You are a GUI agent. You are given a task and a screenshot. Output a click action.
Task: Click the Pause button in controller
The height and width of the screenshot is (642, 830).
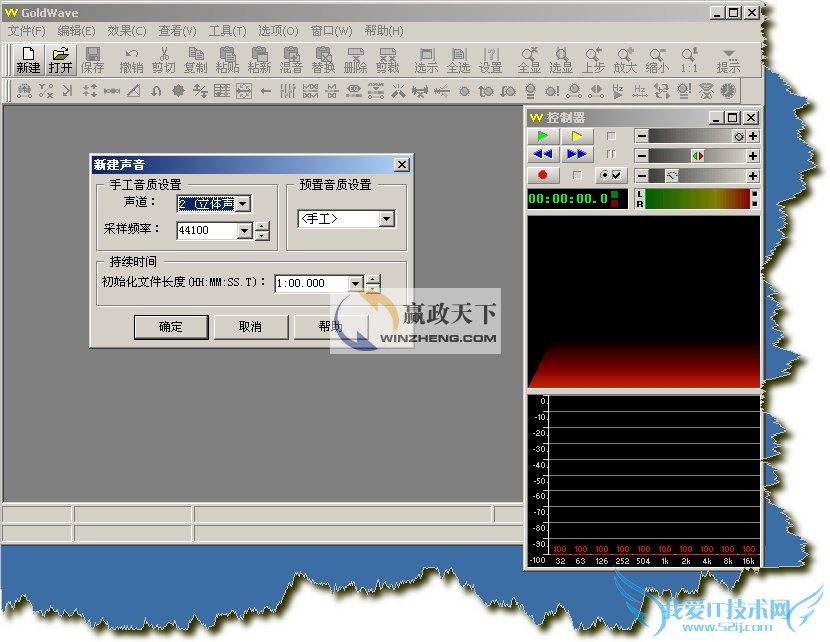pyautogui.click(x=610, y=155)
